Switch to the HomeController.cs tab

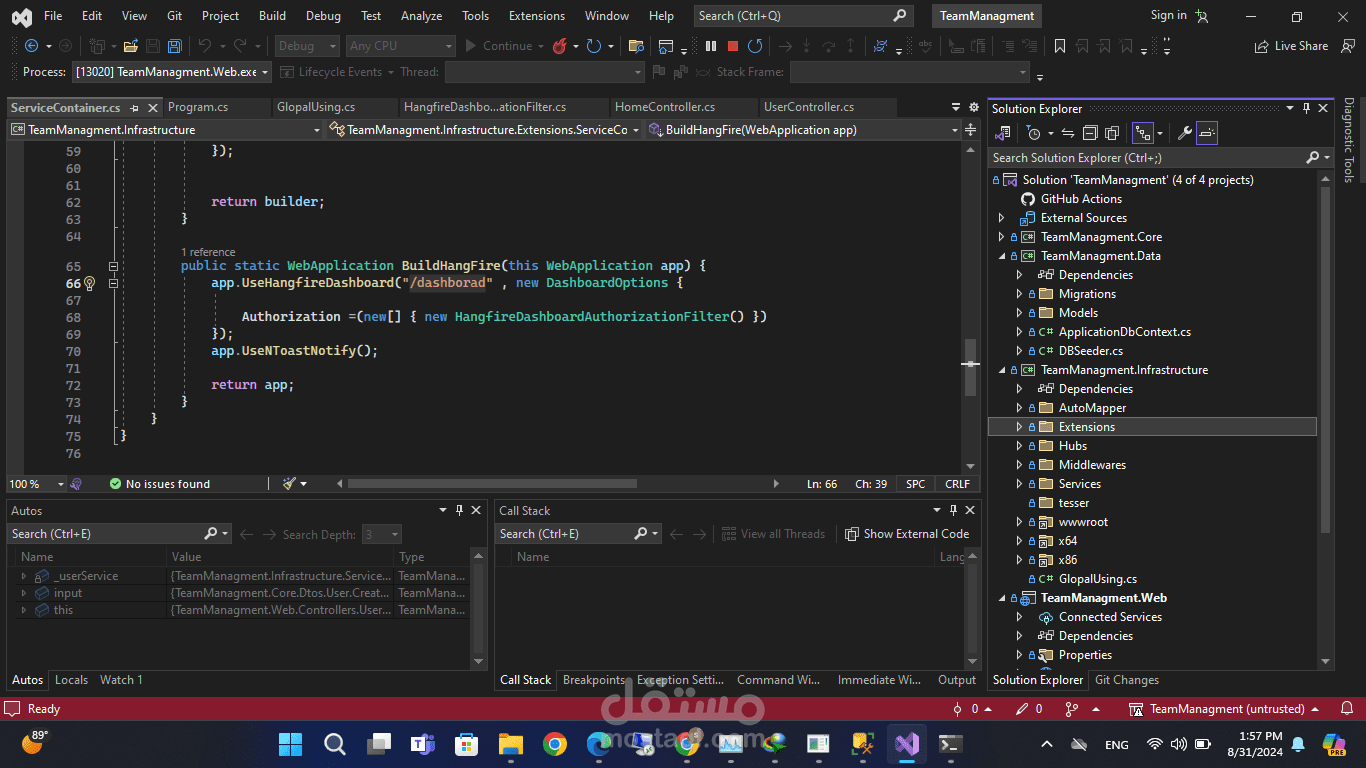click(x=665, y=107)
